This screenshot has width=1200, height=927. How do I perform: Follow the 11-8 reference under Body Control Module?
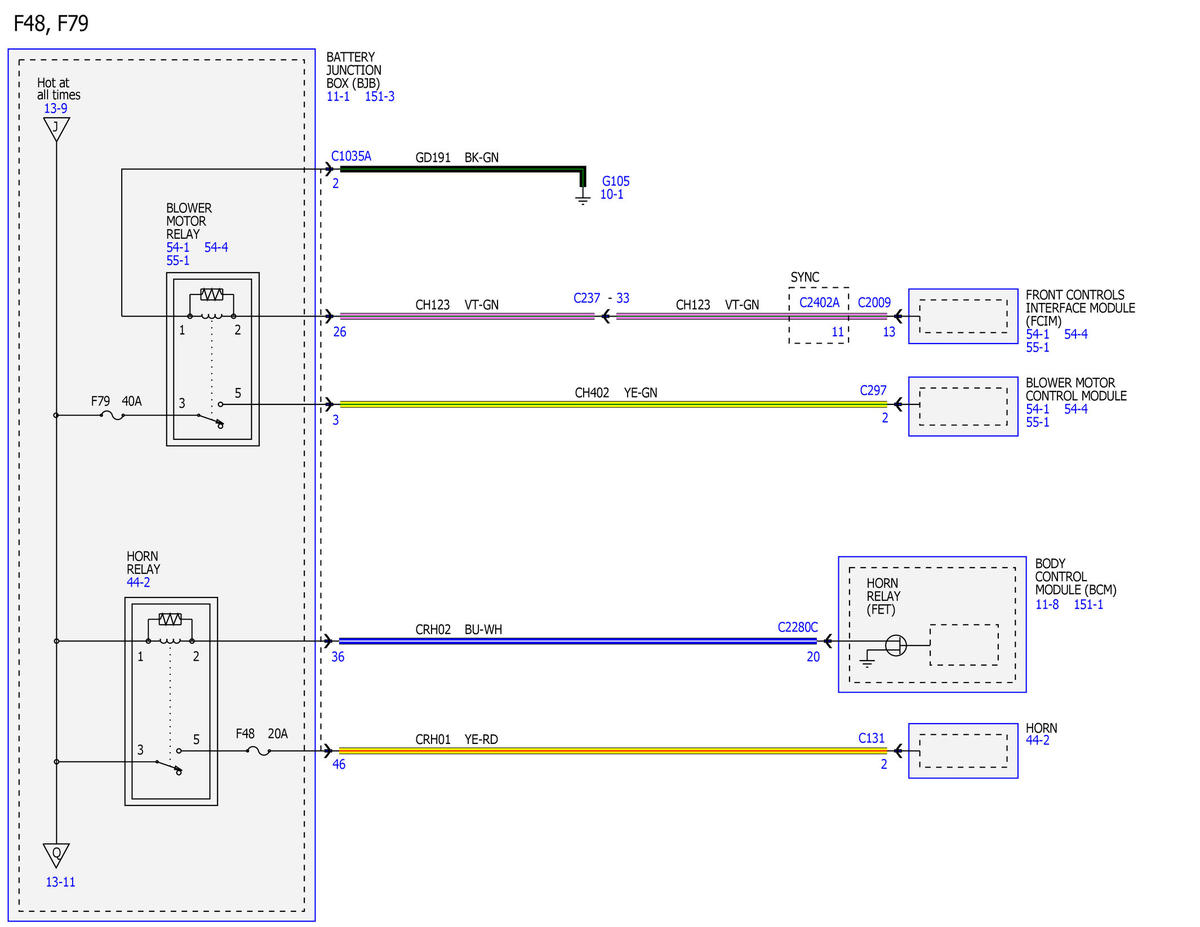[x=1048, y=604]
